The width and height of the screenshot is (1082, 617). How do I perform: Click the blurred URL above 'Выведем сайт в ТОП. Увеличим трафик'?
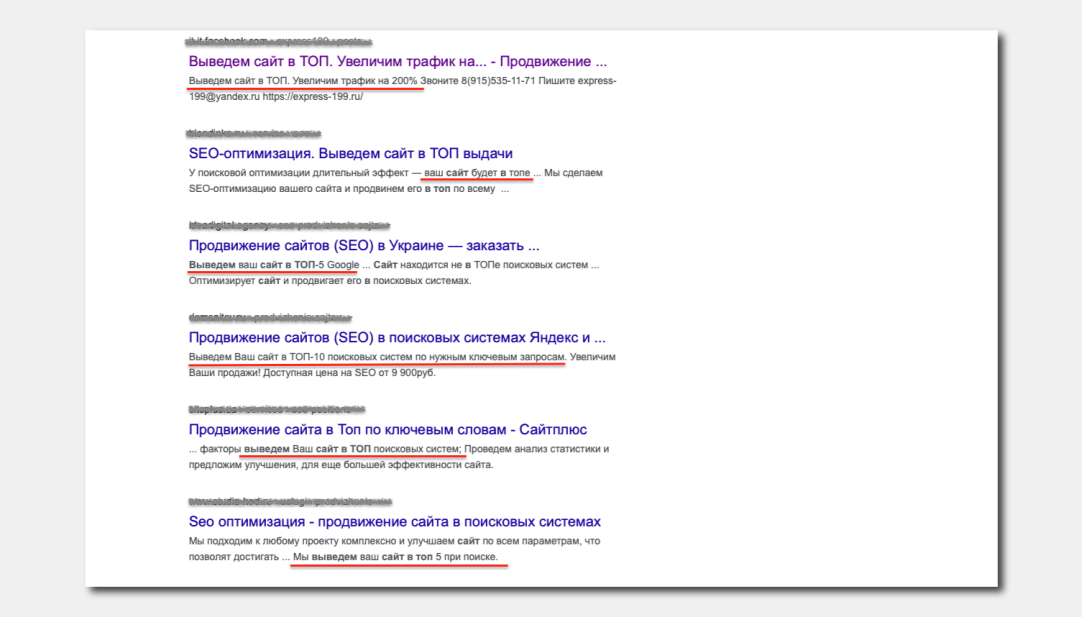tap(279, 41)
